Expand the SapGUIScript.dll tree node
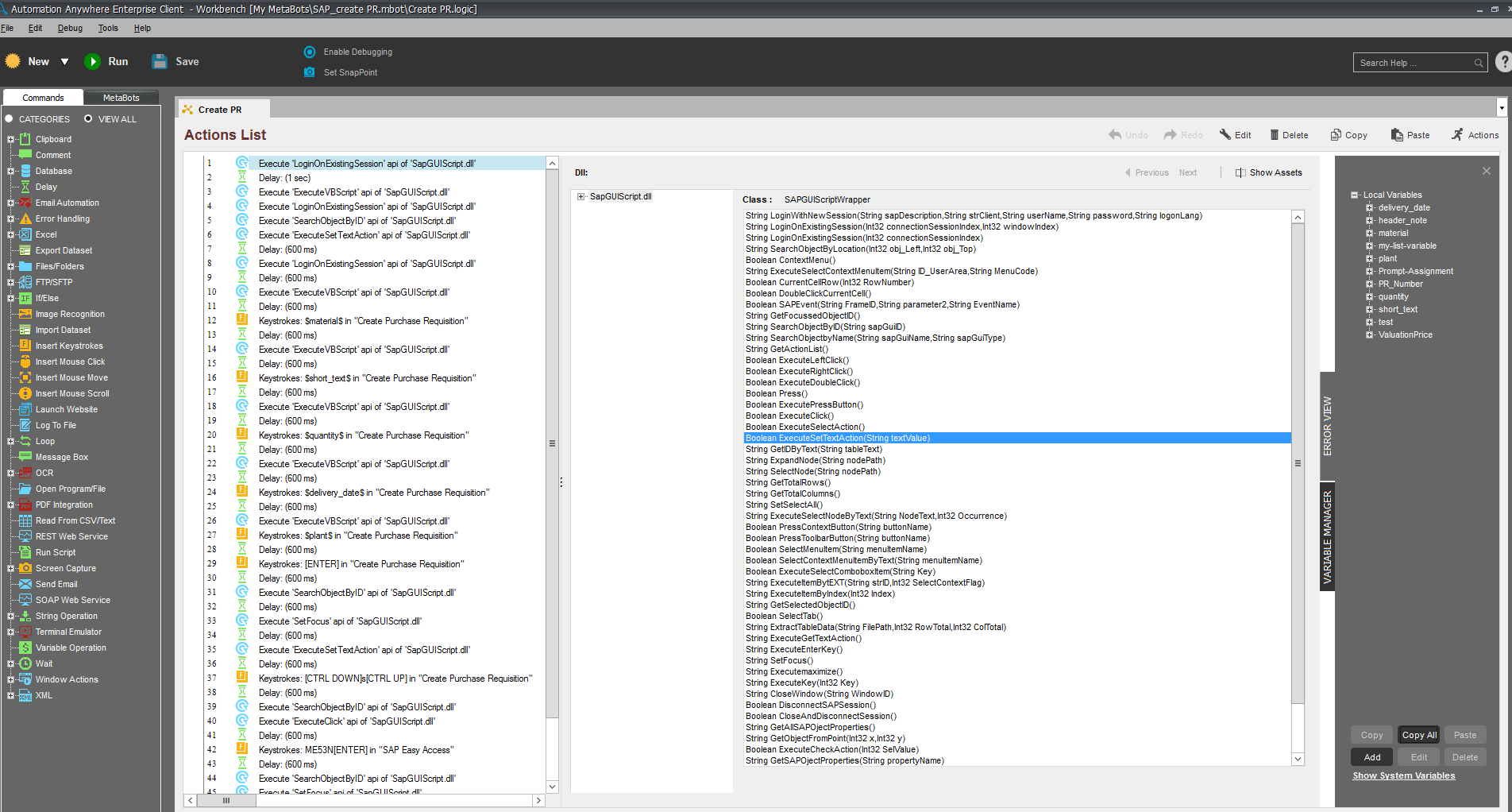This screenshot has width=1512, height=812. (581, 197)
